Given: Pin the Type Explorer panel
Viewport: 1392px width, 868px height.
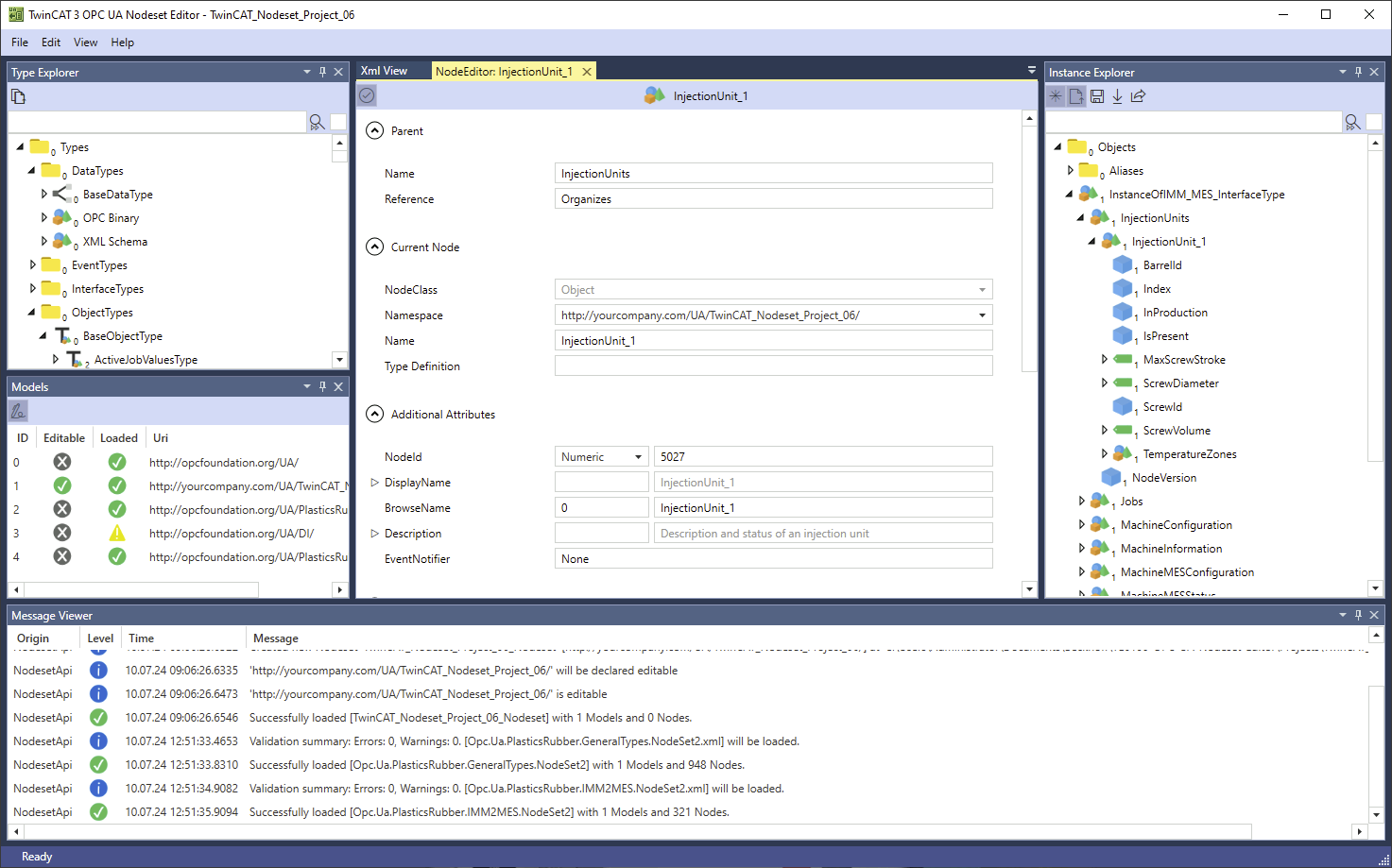Looking at the screenshot, I should click(322, 72).
